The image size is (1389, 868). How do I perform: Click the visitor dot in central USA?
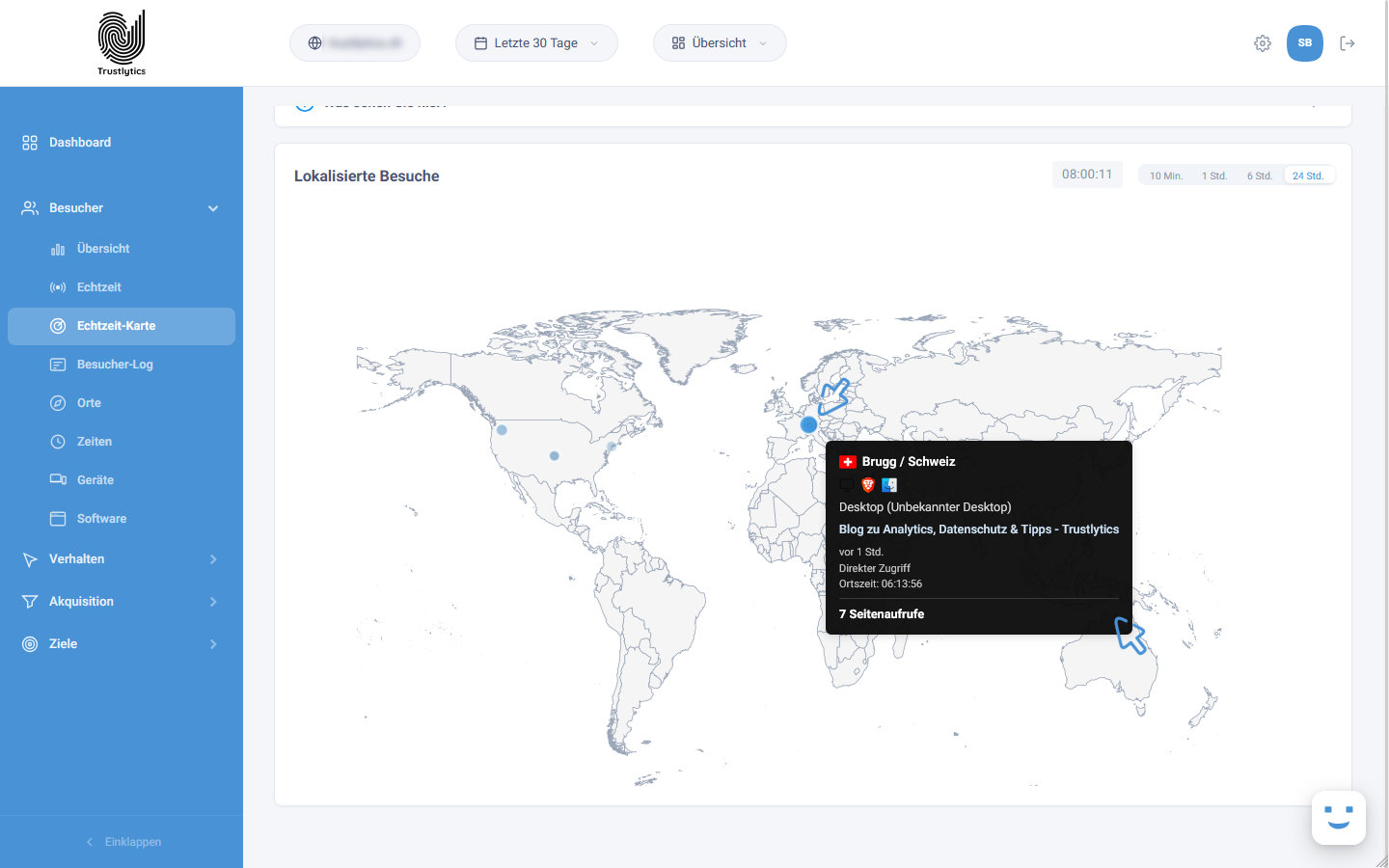coord(554,456)
